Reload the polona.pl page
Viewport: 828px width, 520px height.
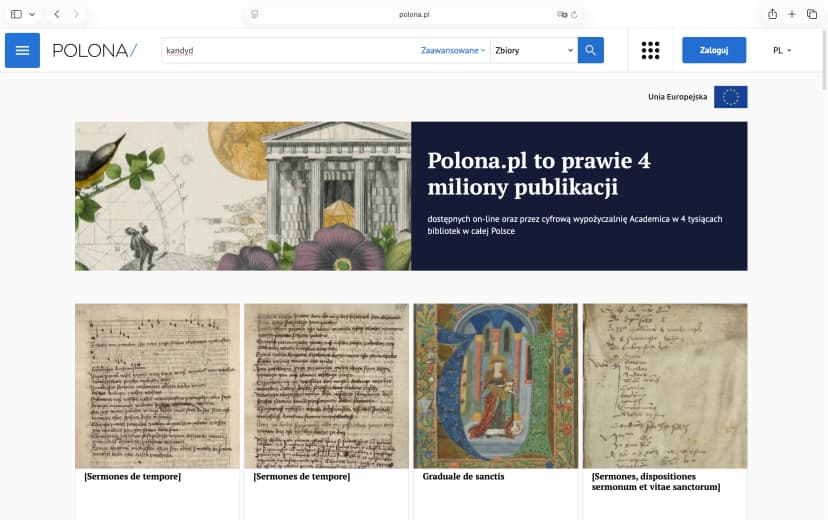click(x=575, y=14)
